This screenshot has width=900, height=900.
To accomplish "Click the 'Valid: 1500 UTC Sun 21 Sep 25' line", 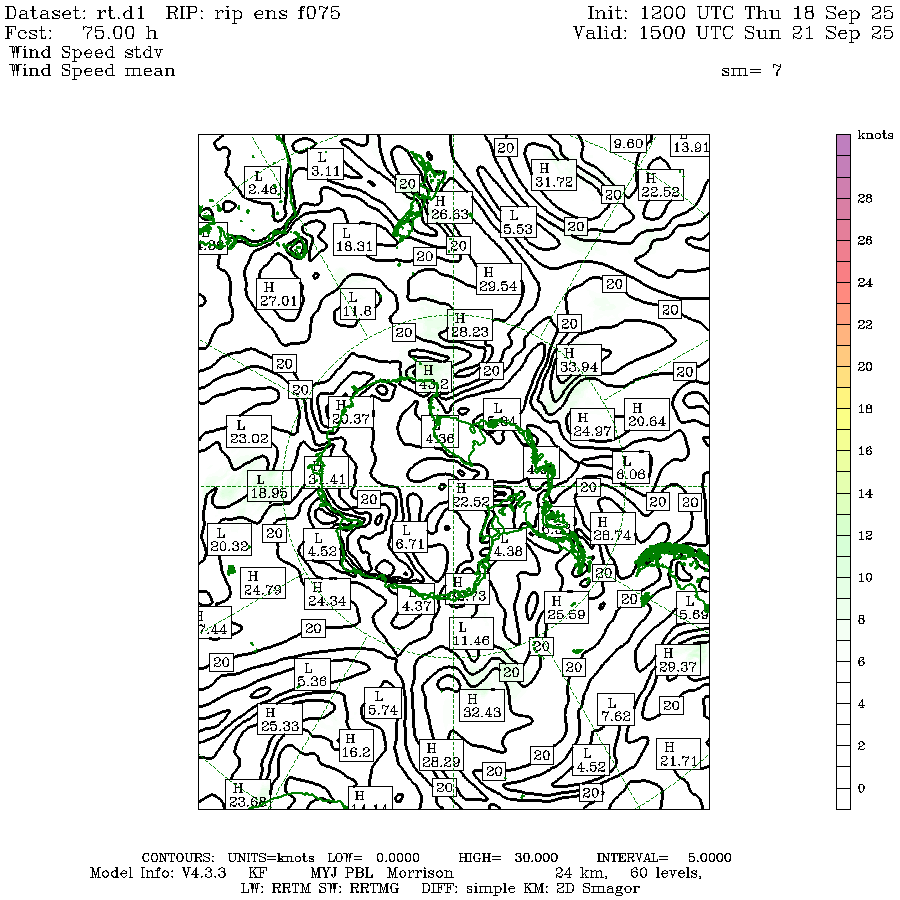I will (x=734, y=32).
